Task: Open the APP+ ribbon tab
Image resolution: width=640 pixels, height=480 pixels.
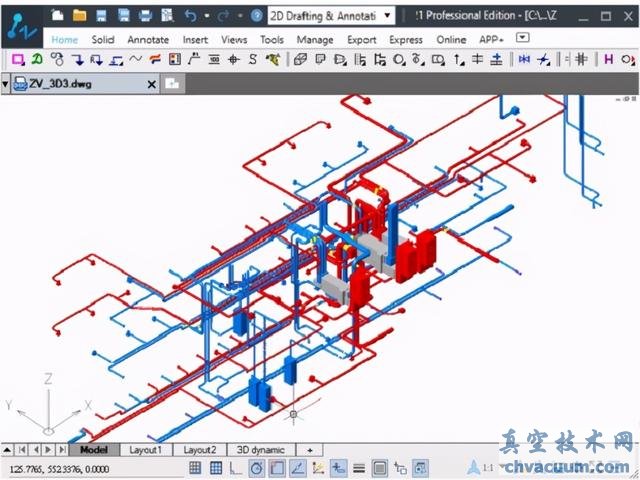Action: (x=491, y=40)
